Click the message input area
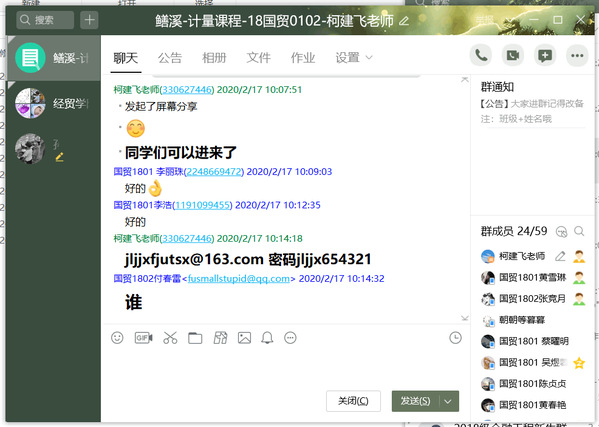The width and height of the screenshot is (599, 427). coord(285,367)
